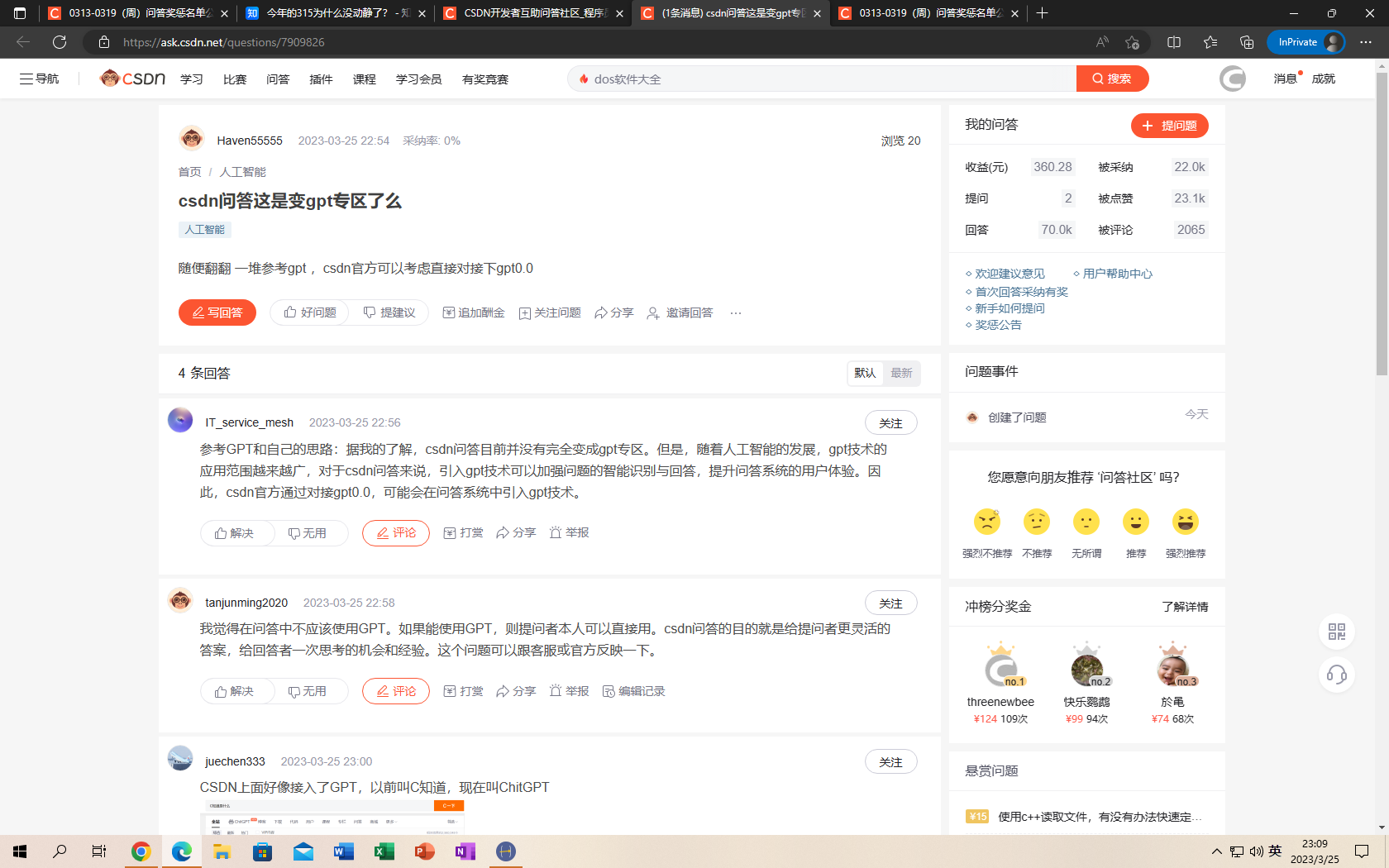1389x868 pixels.
Task: Open Excel from the taskbar
Action: [x=384, y=851]
